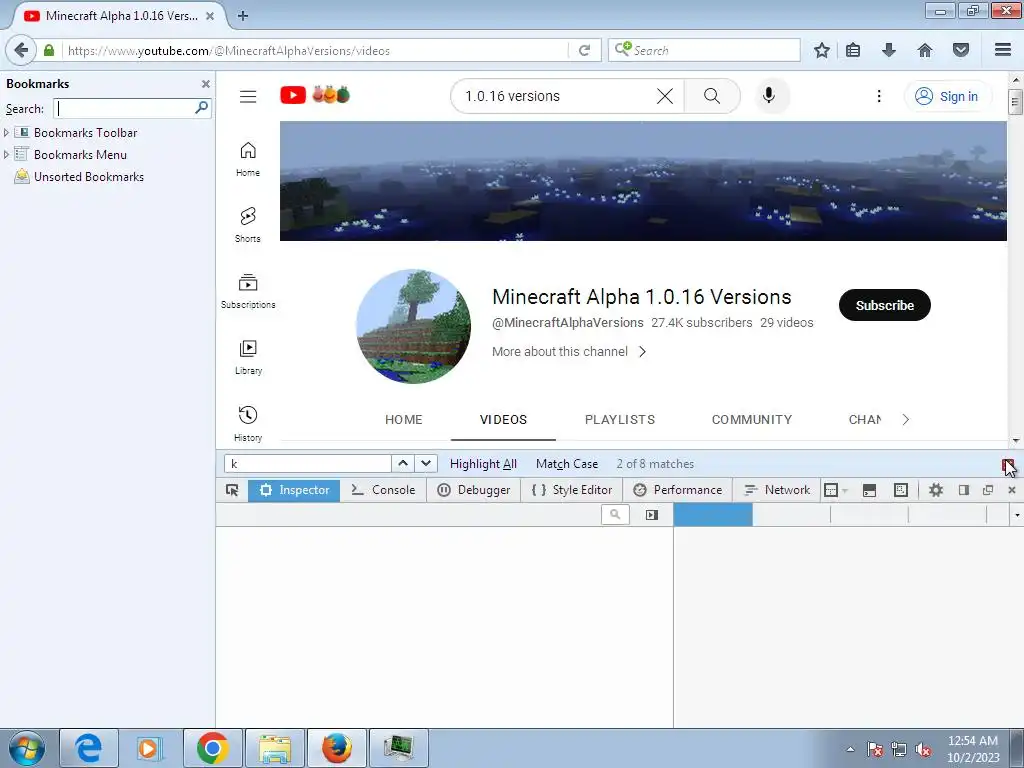Click Sign in button
Image resolution: width=1024 pixels, height=768 pixels.
(946, 97)
